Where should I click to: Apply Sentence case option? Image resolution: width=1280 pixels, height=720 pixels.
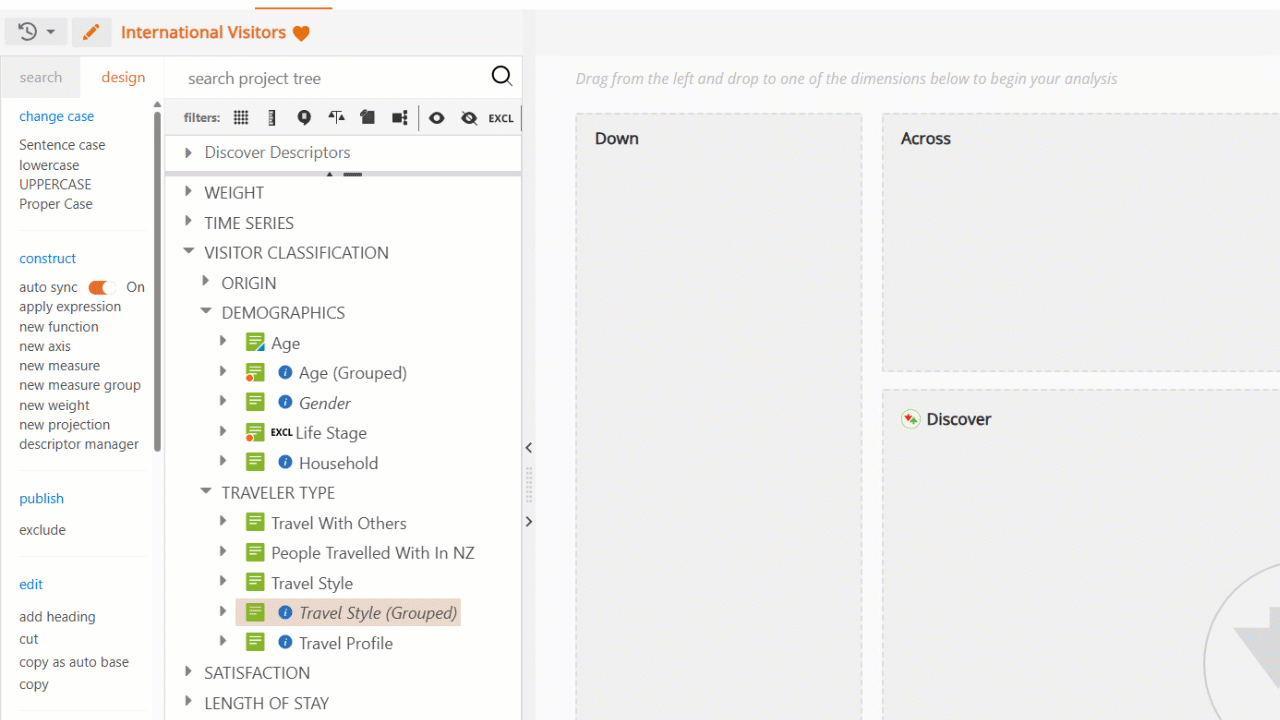[62, 145]
